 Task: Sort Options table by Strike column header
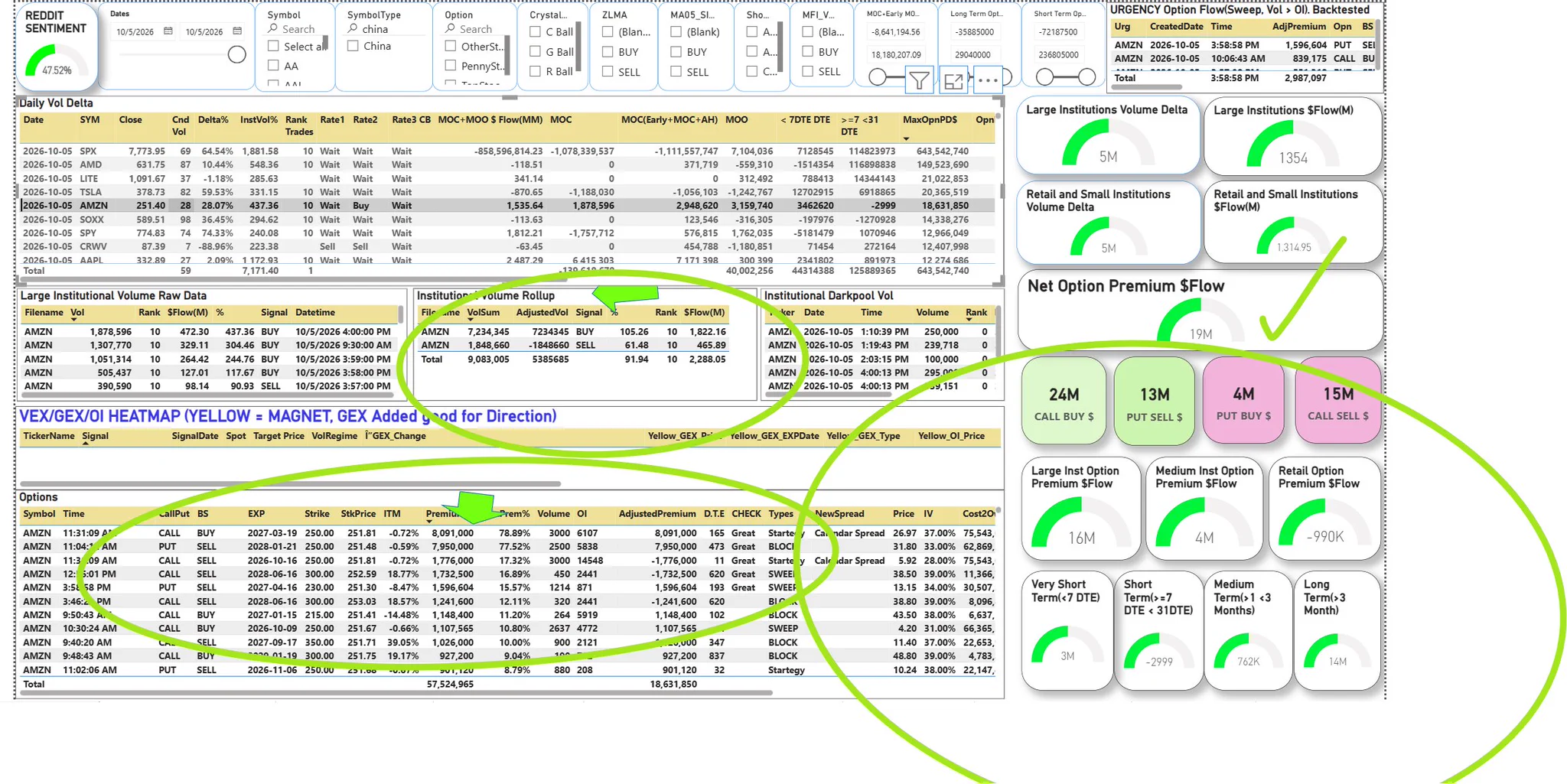coord(317,514)
